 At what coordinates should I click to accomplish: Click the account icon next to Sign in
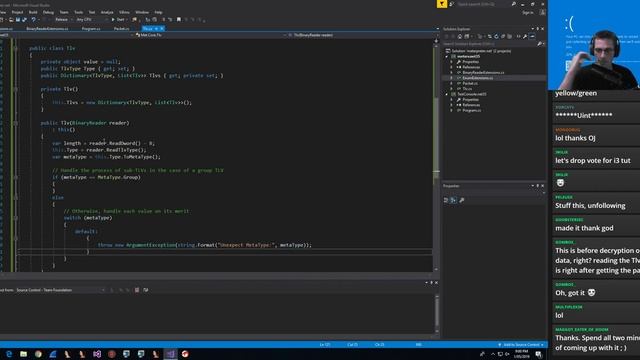[x=542, y=13]
